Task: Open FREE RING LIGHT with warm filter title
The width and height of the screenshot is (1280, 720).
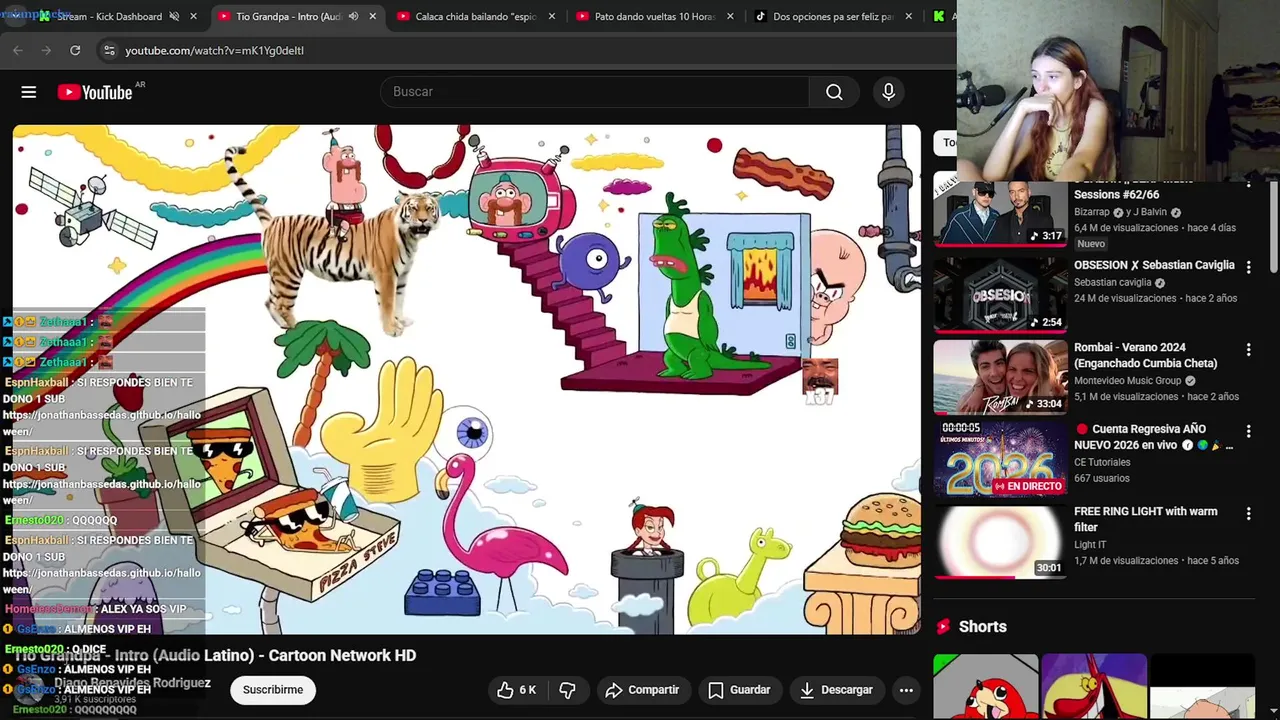Action: click(x=1145, y=519)
